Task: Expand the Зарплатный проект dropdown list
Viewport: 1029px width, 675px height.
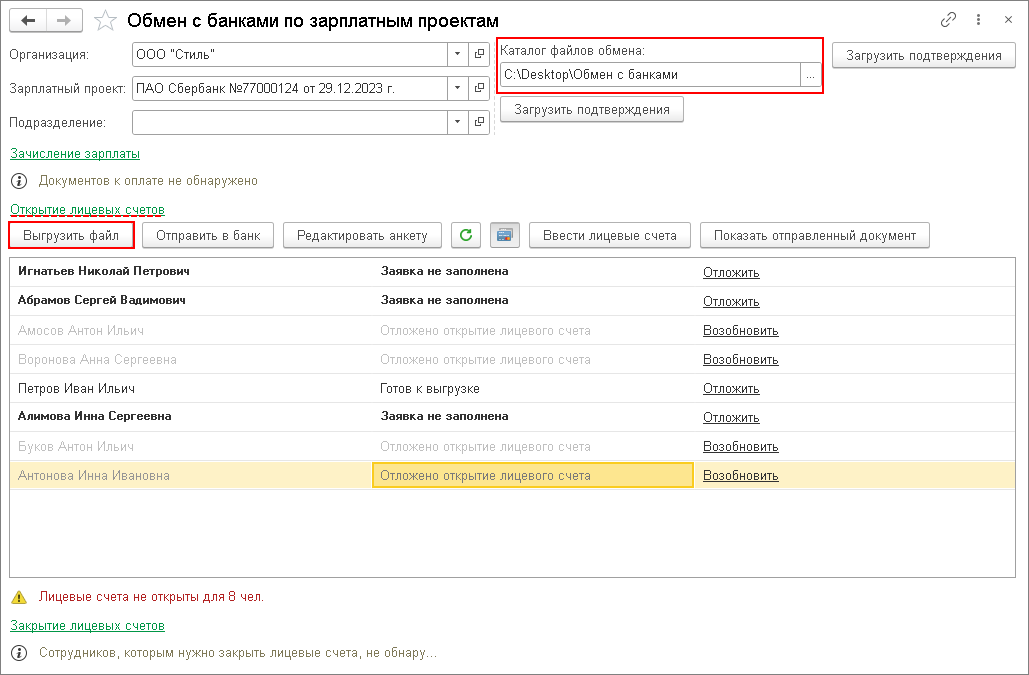Action: point(457,88)
